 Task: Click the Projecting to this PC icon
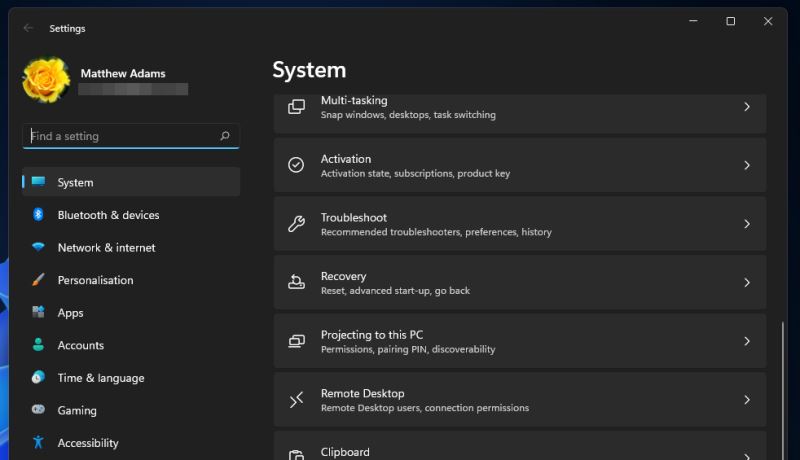(x=296, y=341)
